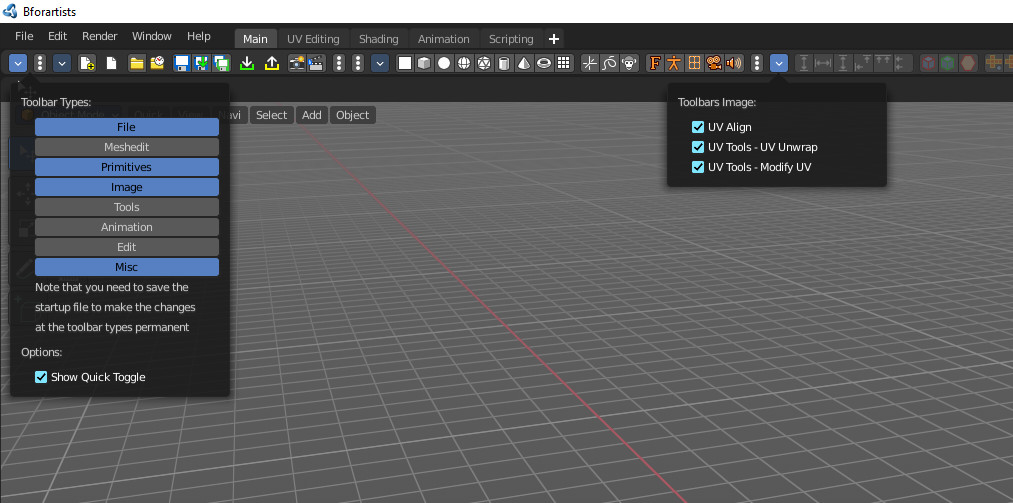Add a new workspace with plus button

coord(554,39)
